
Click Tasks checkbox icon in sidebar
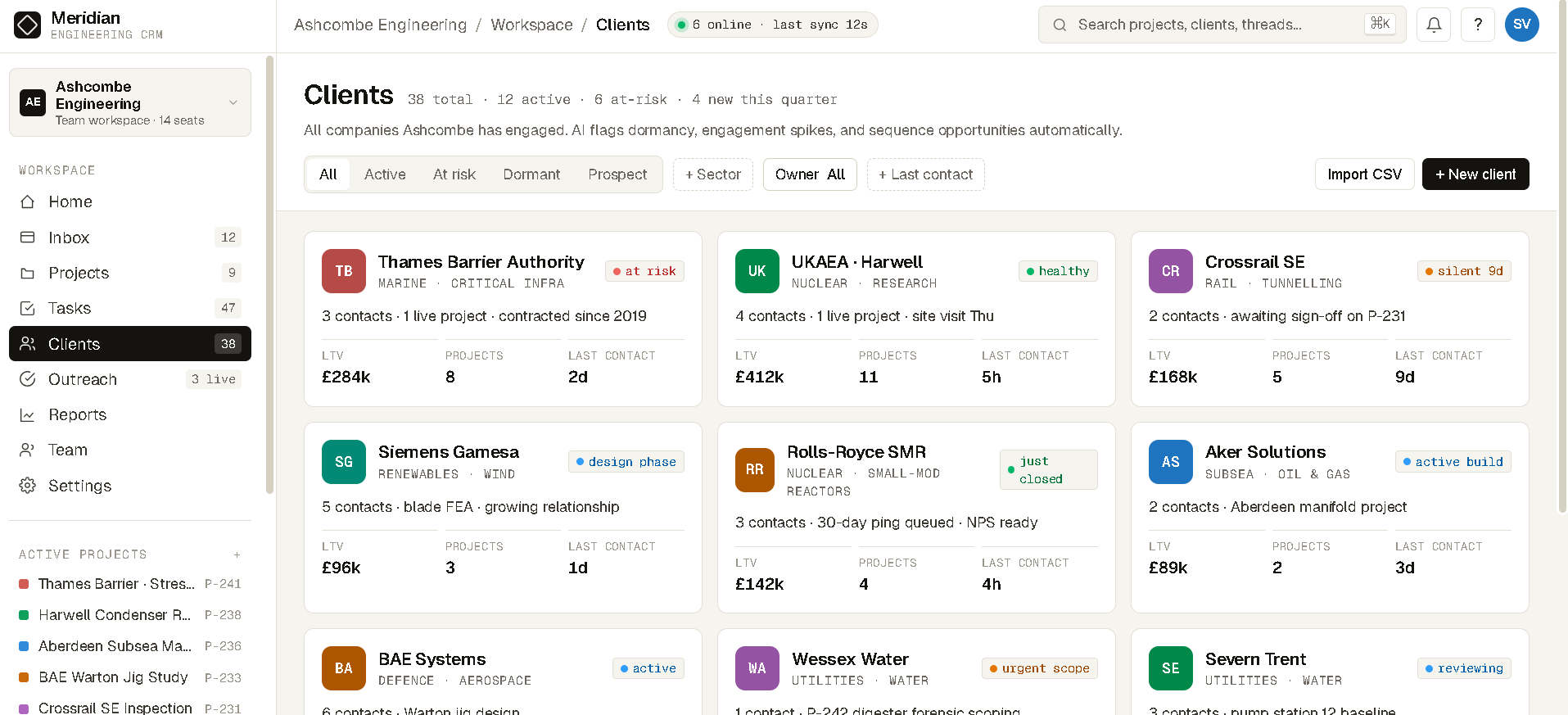coord(28,308)
